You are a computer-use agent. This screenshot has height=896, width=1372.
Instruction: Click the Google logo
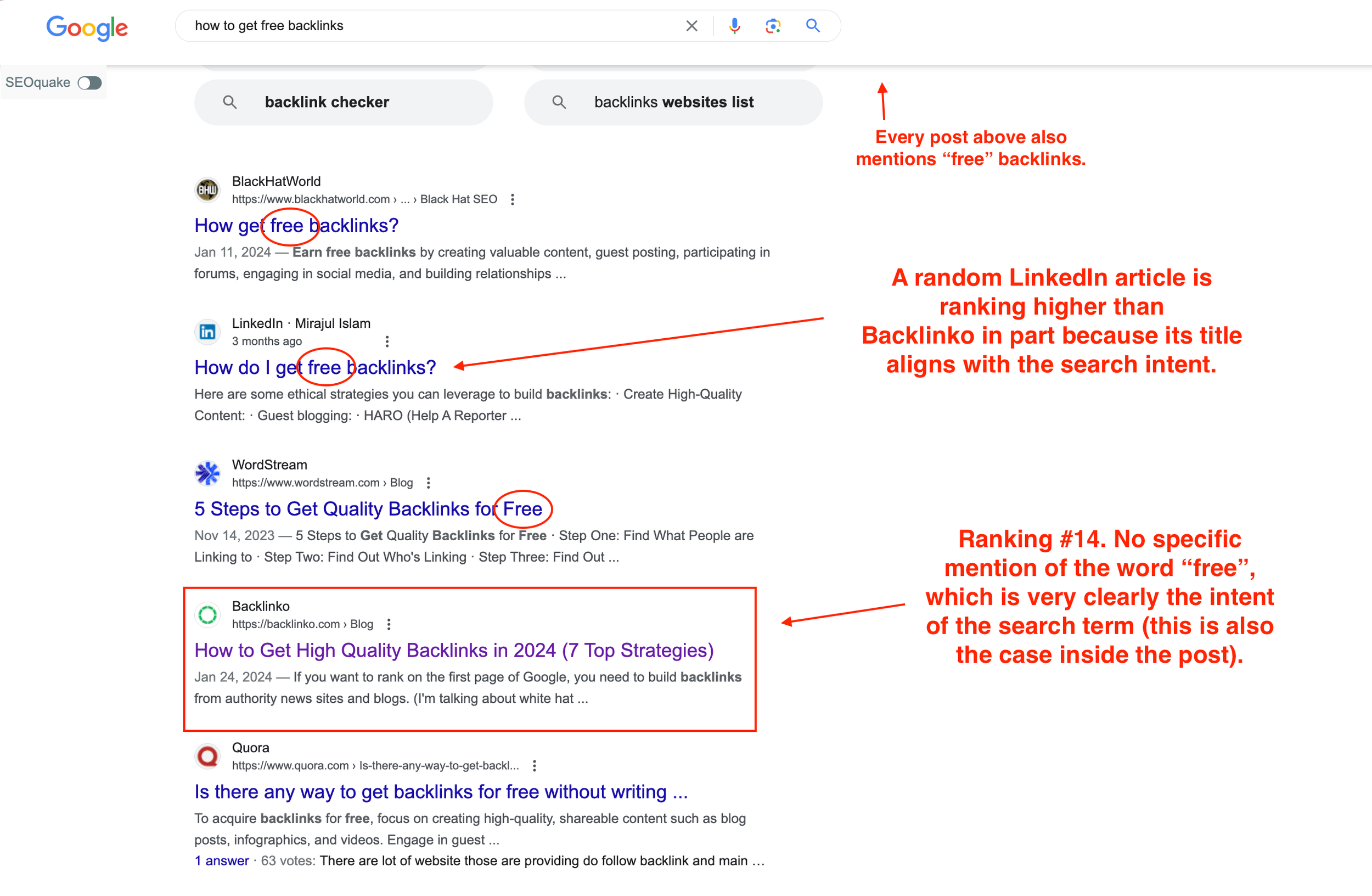click(x=87, y=27)
